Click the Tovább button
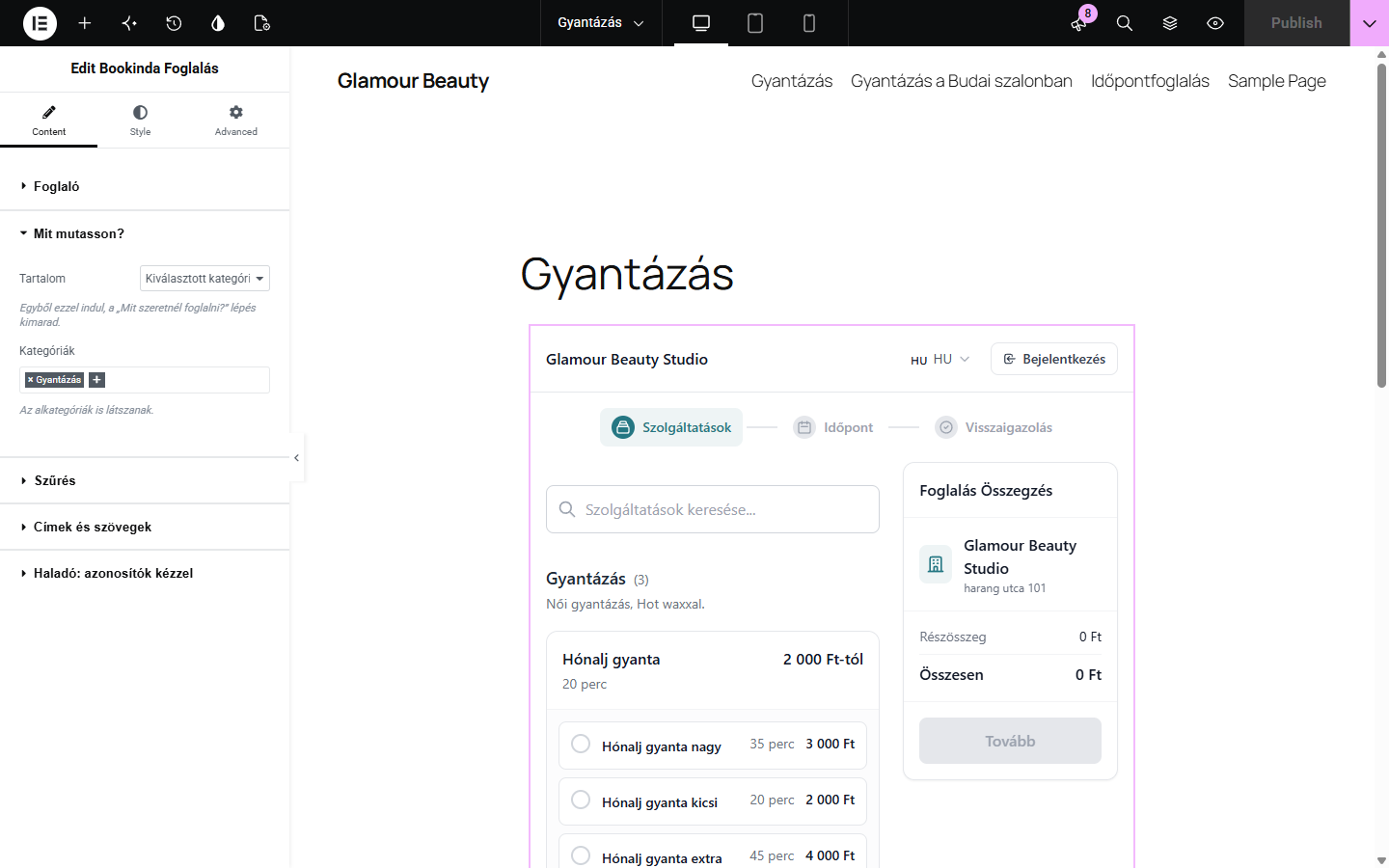This screenshot has width=1389, height=868. [1010, 741]
